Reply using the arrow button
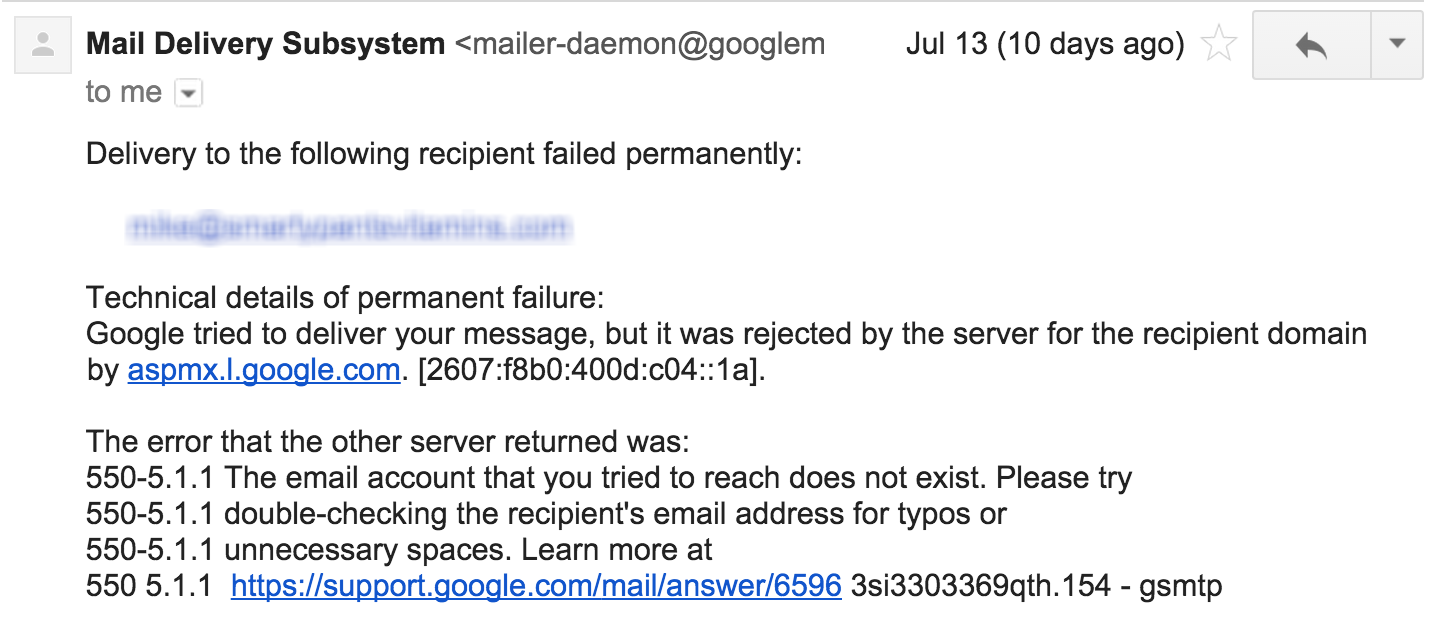Screen dimensions: 1436x618 1310,45
